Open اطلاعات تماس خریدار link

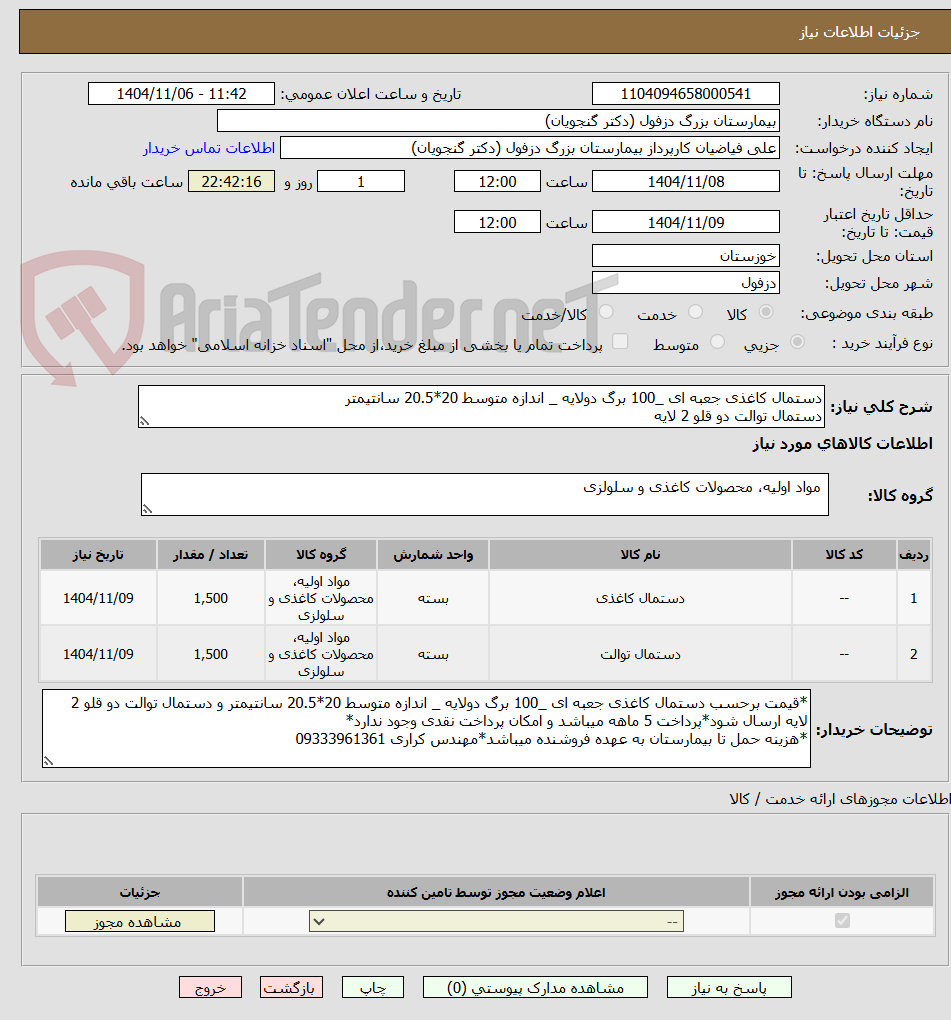click(x=209, y=148)
